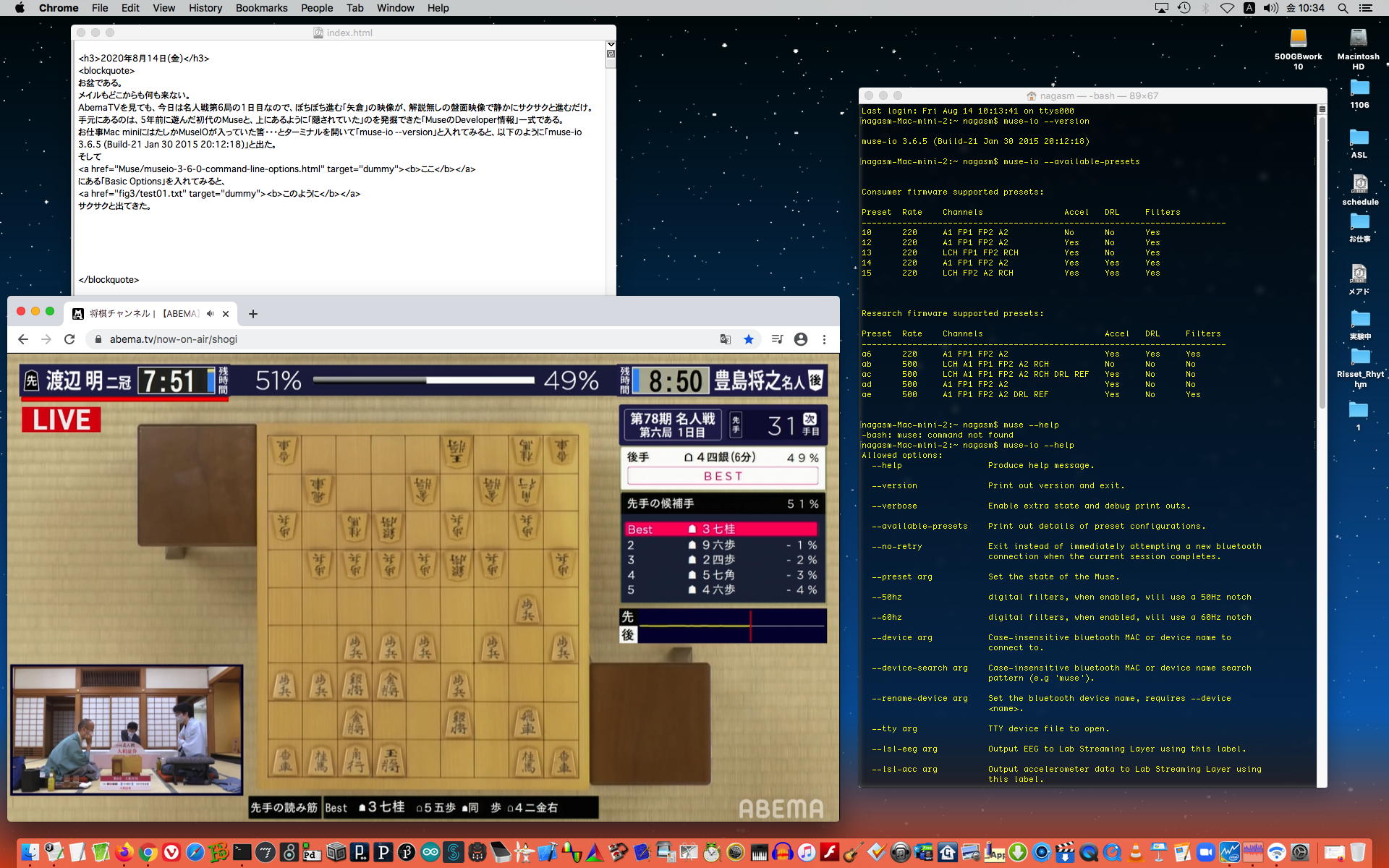Open a new Chrome tab
This screenshot has width=1389, height=868.
252,314
